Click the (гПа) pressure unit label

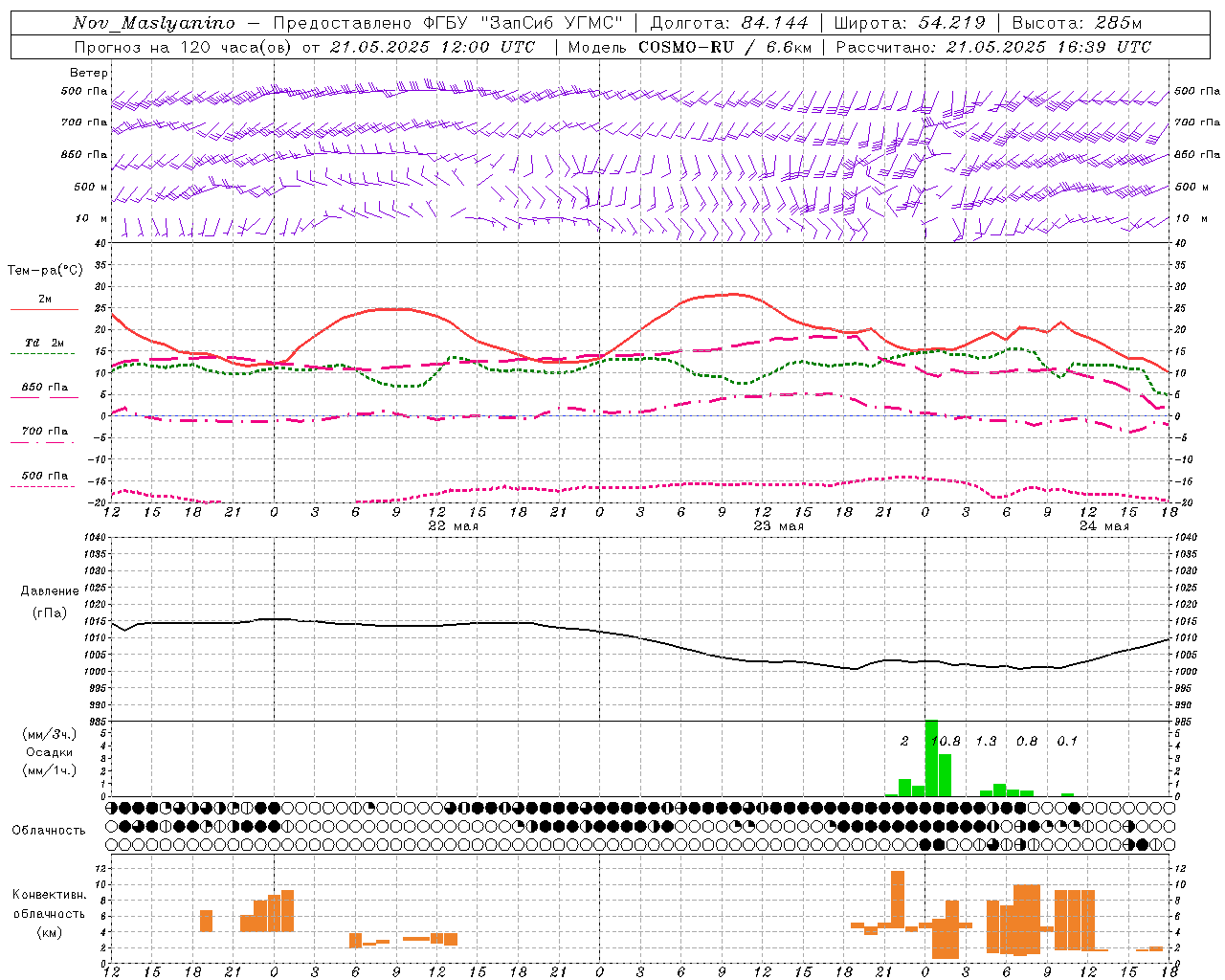pos(50,613)
